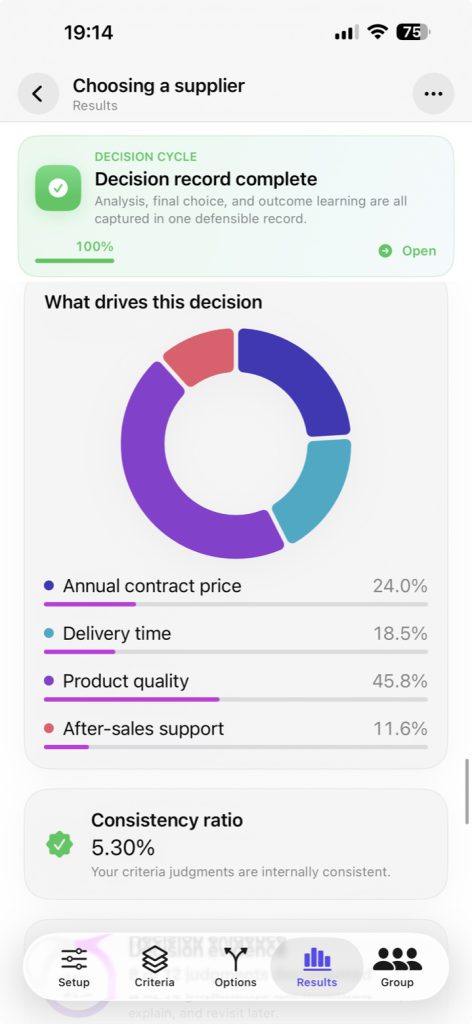Tap the After-sales support color dot

coord(49,728)
